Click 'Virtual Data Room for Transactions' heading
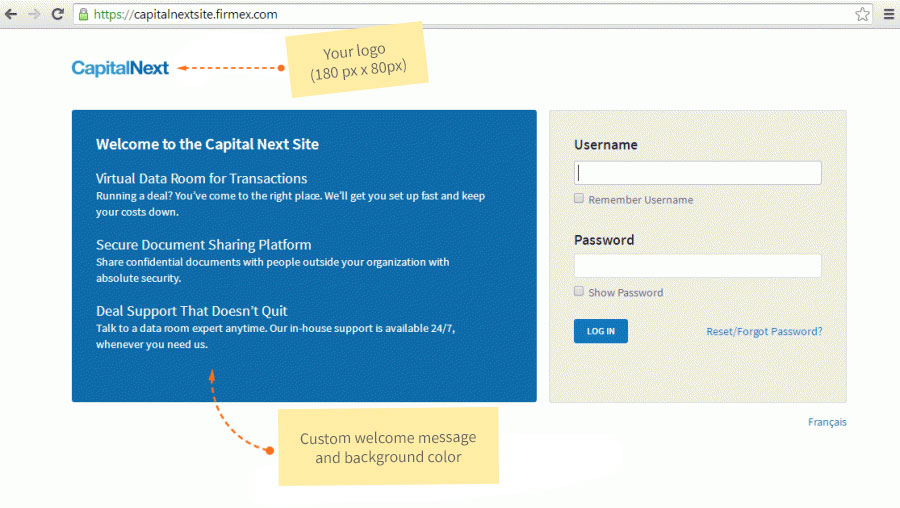This screenshot has height=508, width=900. pyautogui.click(x=201, y=179)
